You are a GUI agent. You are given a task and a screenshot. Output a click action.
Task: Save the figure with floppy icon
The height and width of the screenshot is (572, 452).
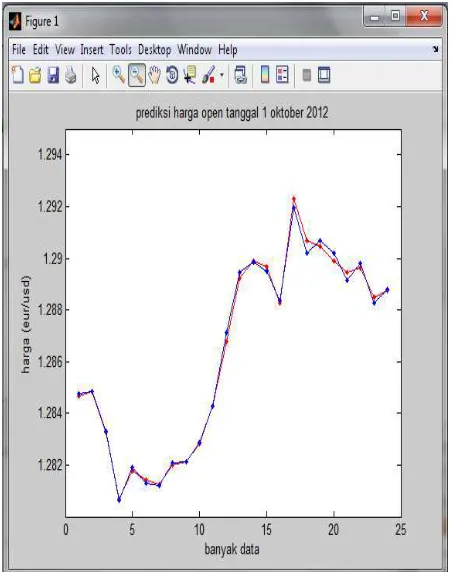click(53, 75)
